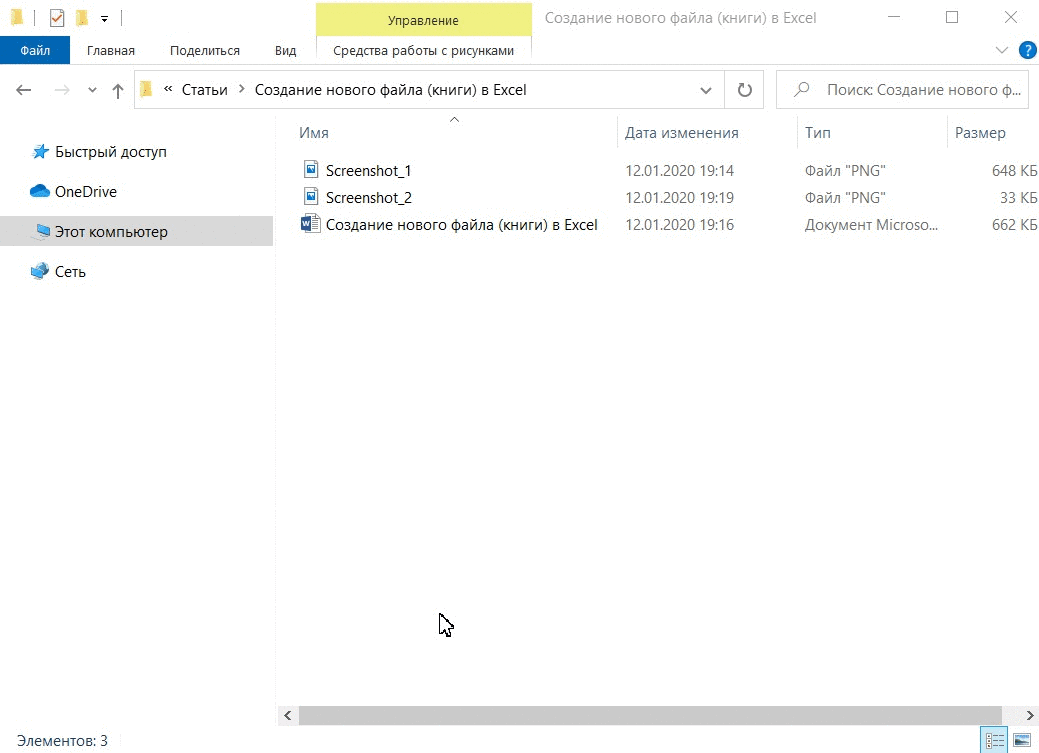1039x753 pixels.
Task: Sort by the Тип column header
Action: click(818, 133)
